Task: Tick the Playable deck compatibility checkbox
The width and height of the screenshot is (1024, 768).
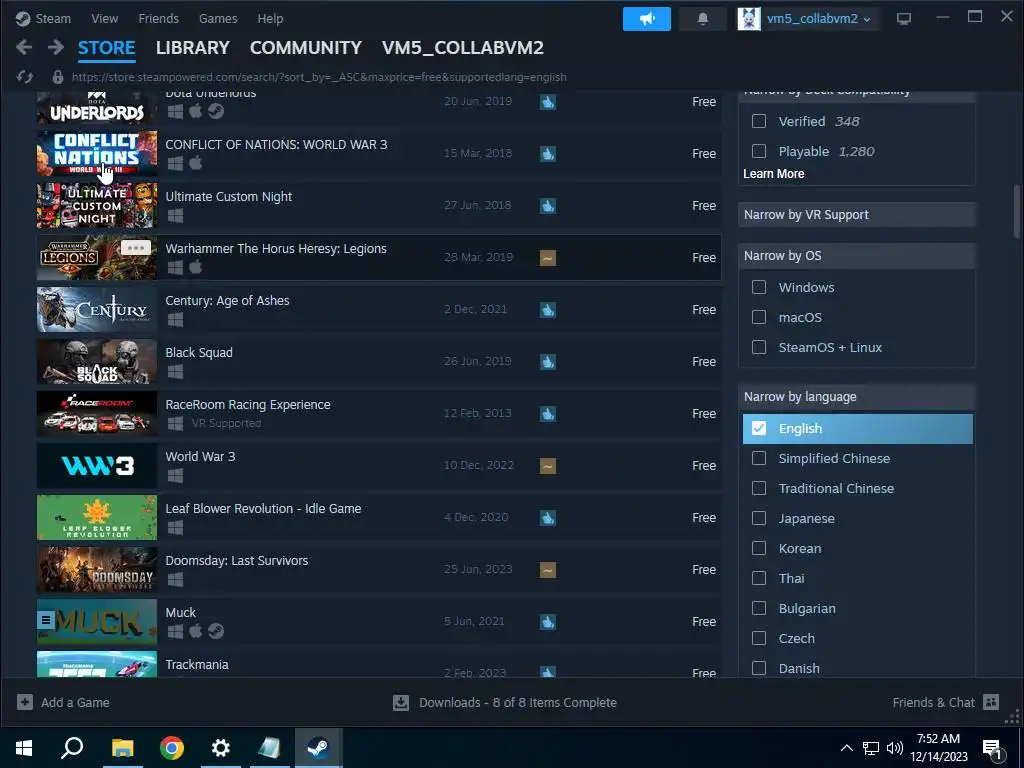Action: pyautogui.click(x=759, y=151)
